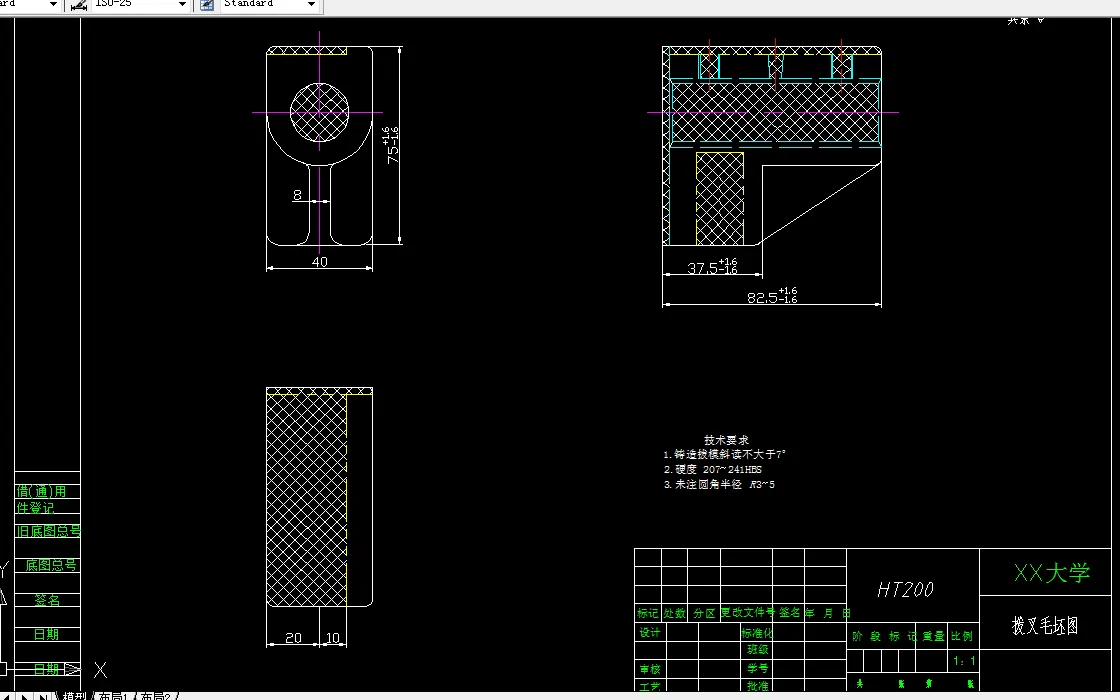Open the text style dropdown arrow
The image size is (1120, 700).
[53, 4]
